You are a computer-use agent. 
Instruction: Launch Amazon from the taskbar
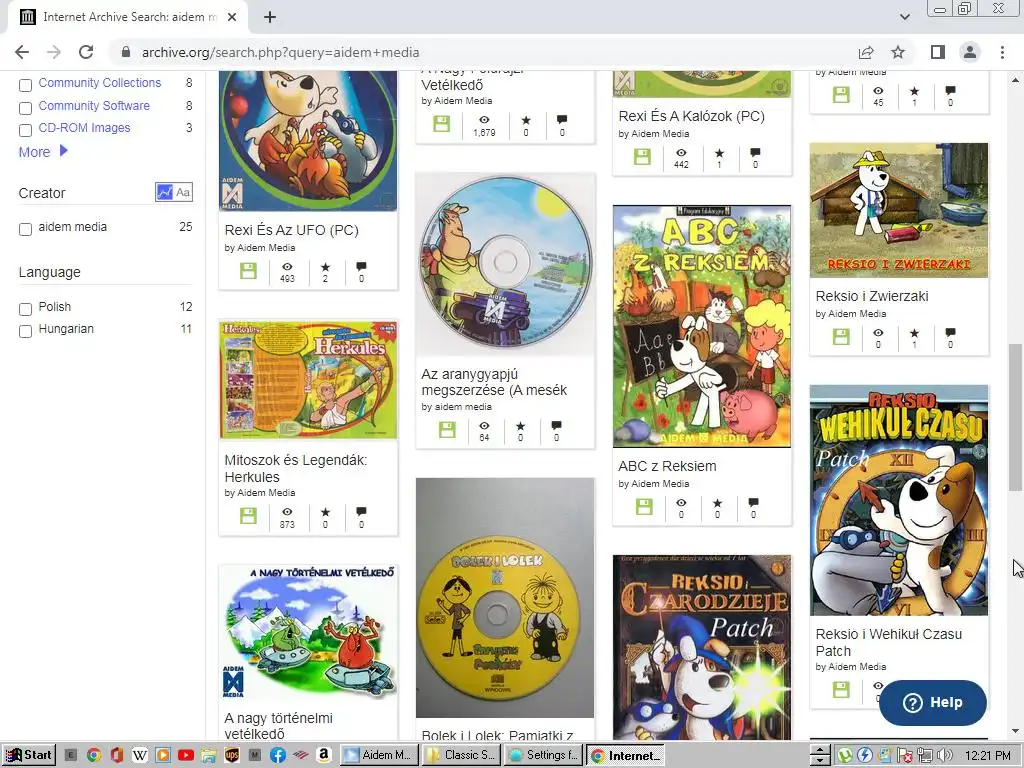click(323, 756)
